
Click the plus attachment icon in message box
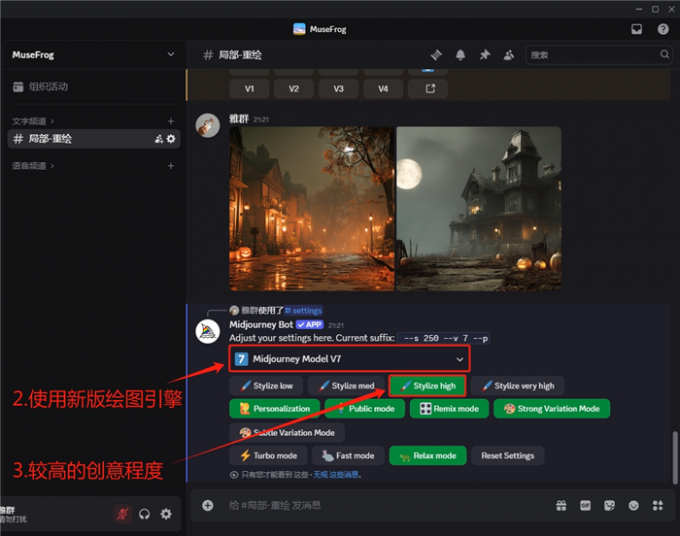(x=208, y=505)
